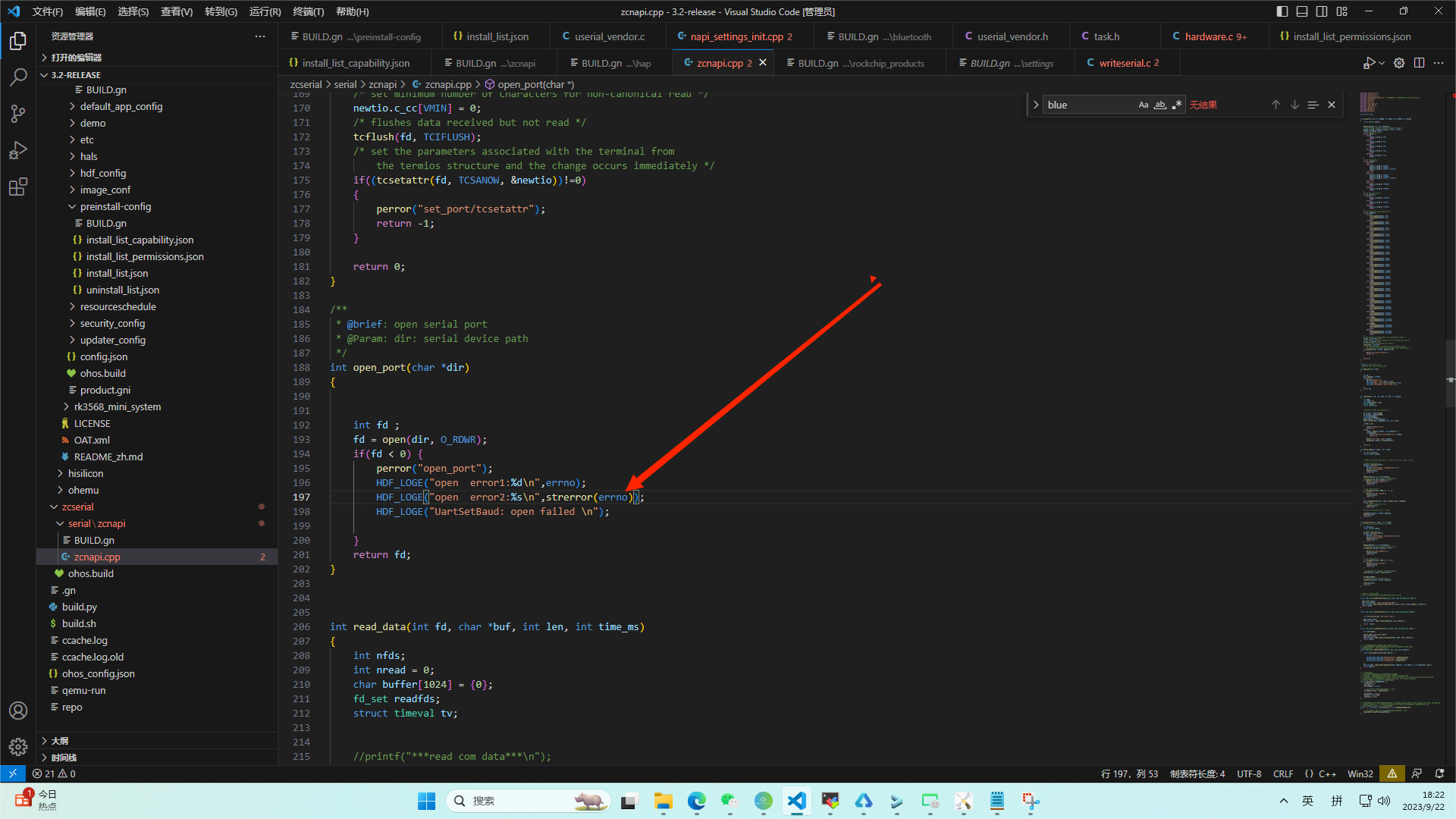
Task: Open the Search view in activity bar
Action: tap(18, 77)
